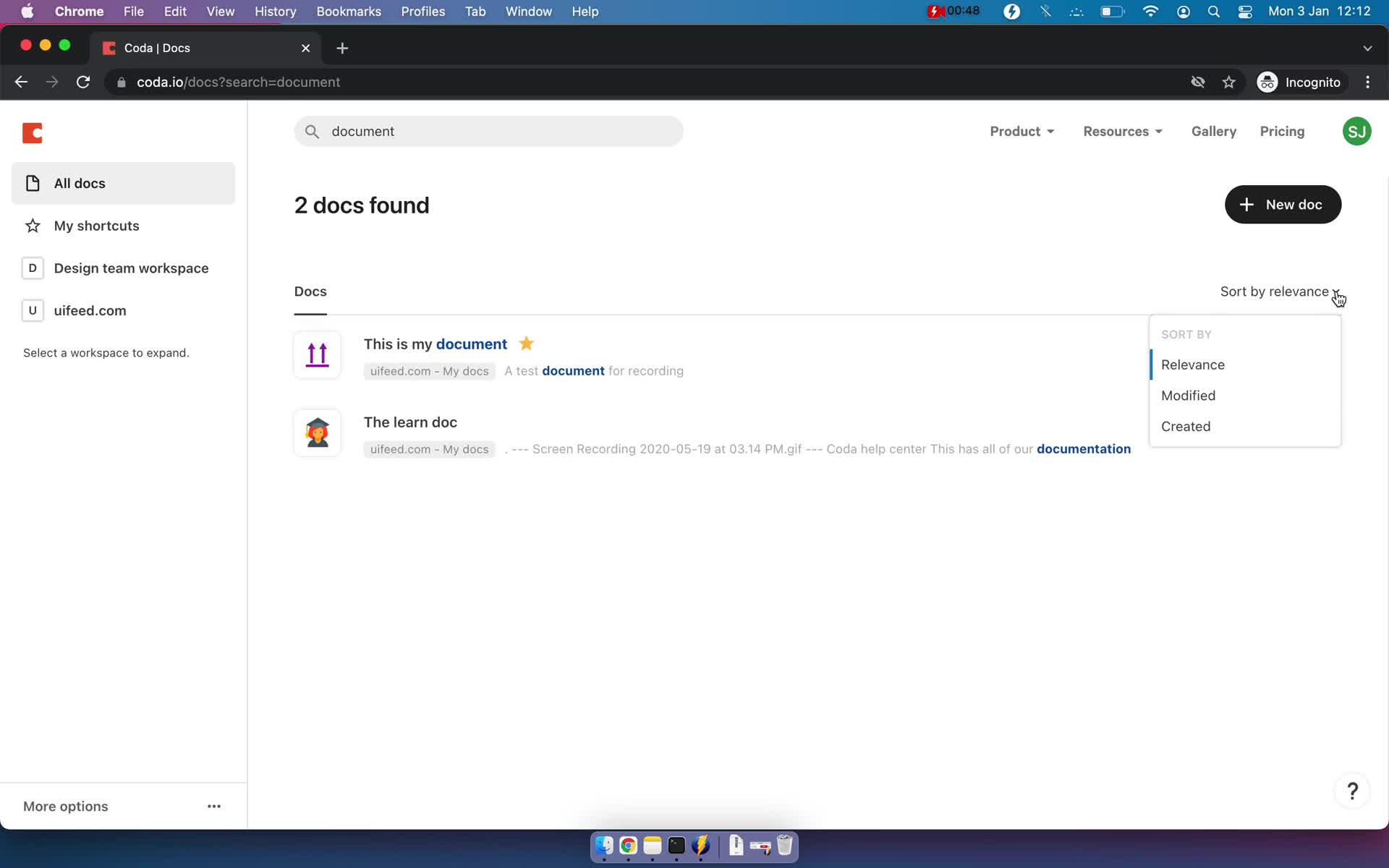Image resolution: width=1389 pixels, height=868 pixels.
Task: Select Created from Sort By dropdown
Action: pos(1186,425)
